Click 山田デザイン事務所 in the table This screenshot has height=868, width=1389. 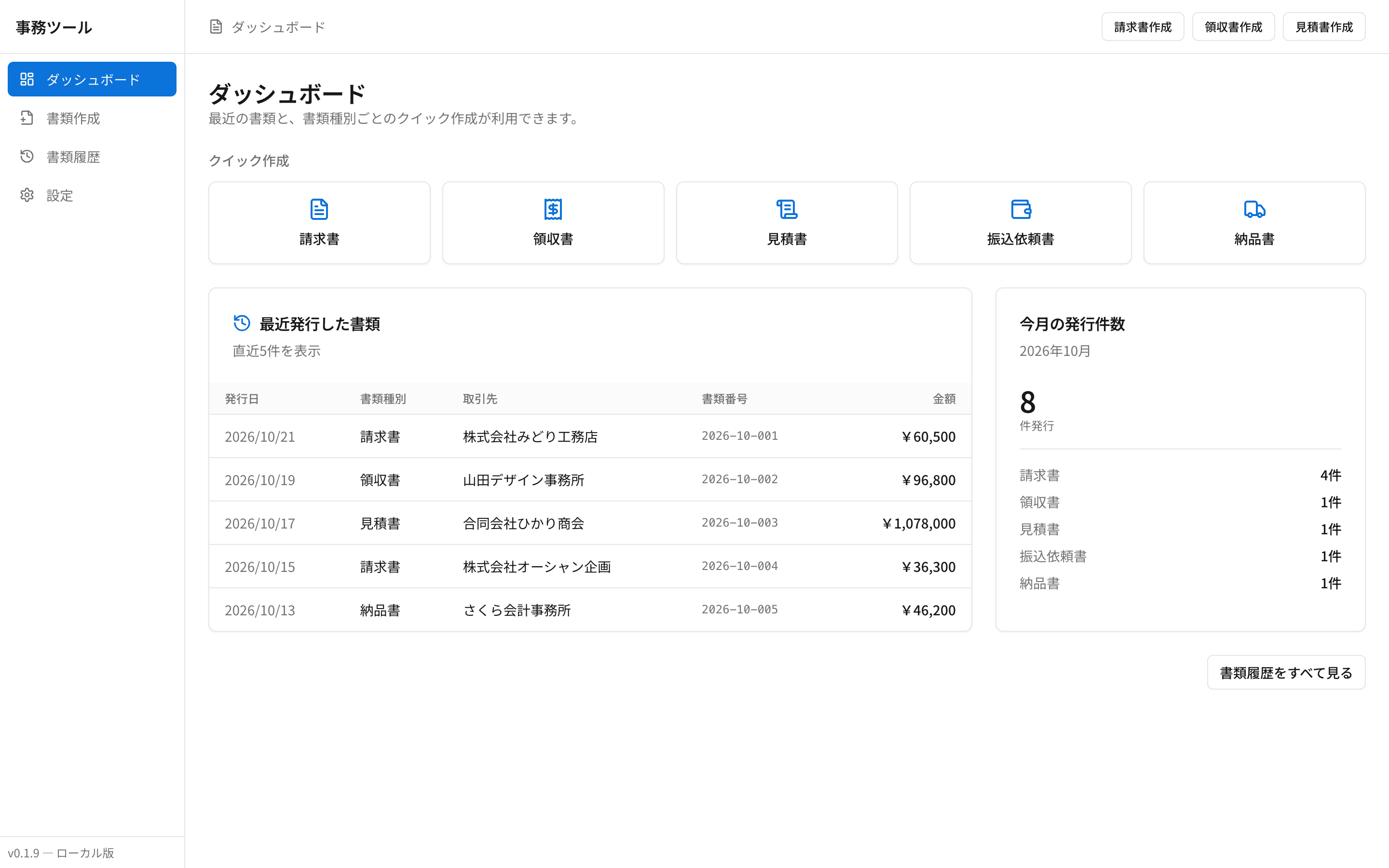(523, 480)
